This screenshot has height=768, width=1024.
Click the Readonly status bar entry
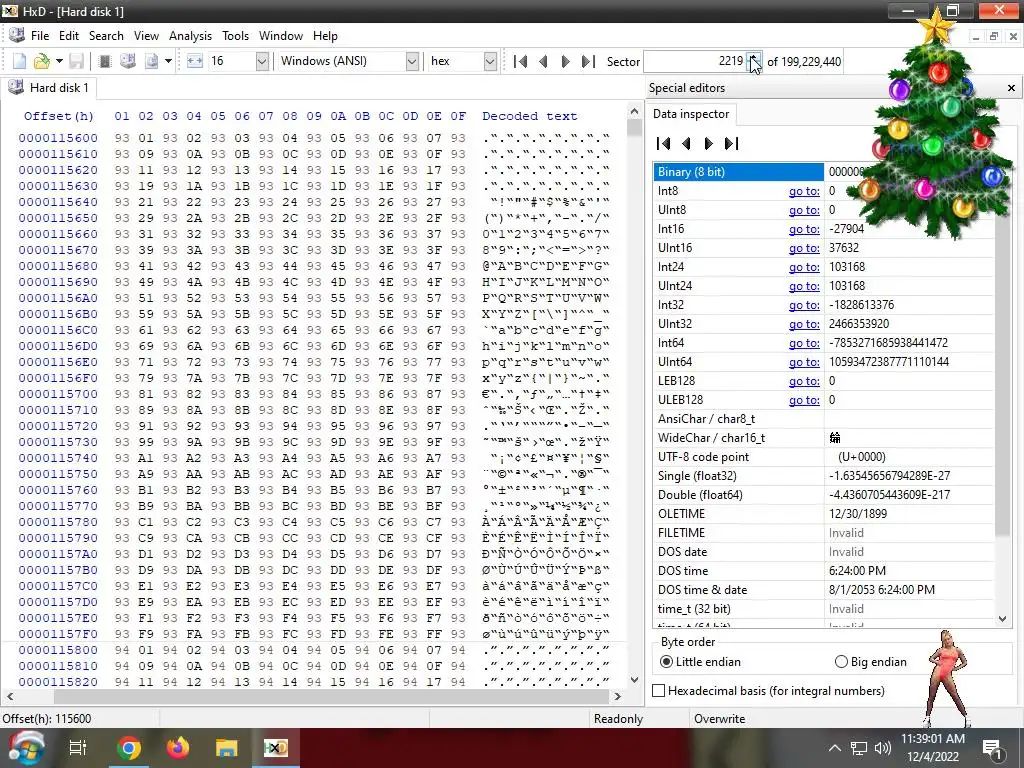click(x=618, y=719)
